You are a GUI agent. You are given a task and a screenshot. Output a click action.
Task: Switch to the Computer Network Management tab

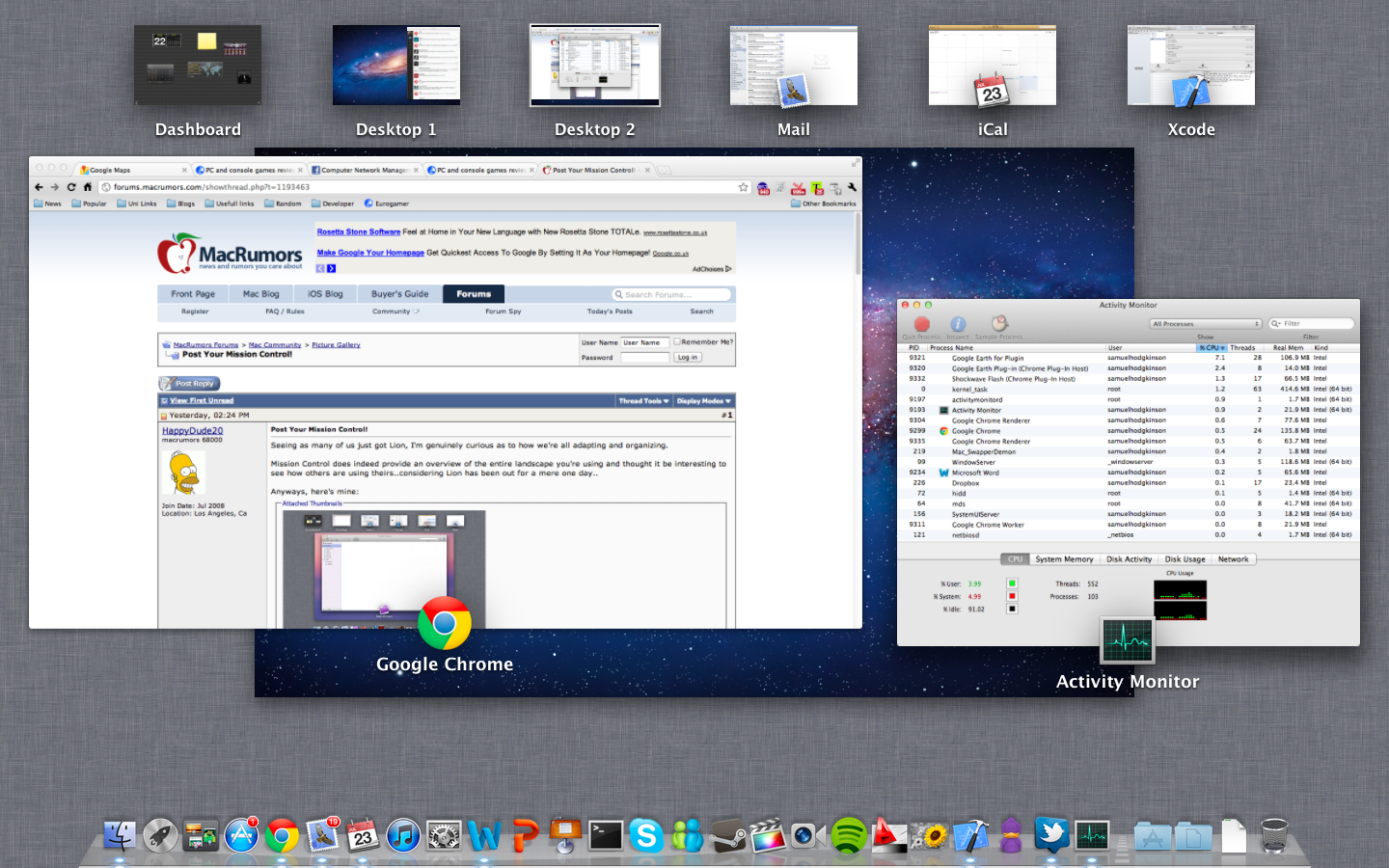coord(365,170)
